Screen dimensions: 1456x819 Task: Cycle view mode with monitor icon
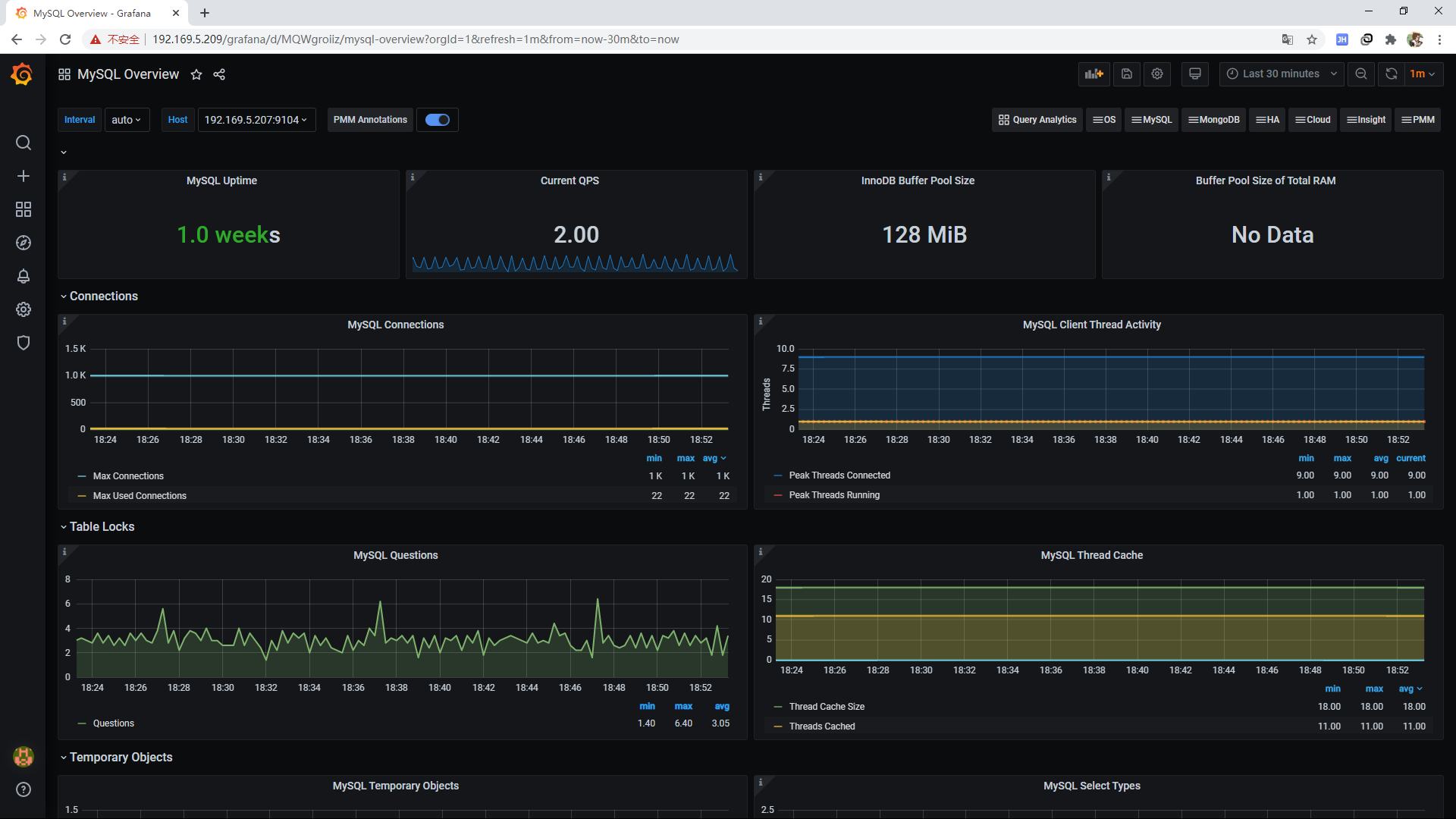[x=1195, y=74]
